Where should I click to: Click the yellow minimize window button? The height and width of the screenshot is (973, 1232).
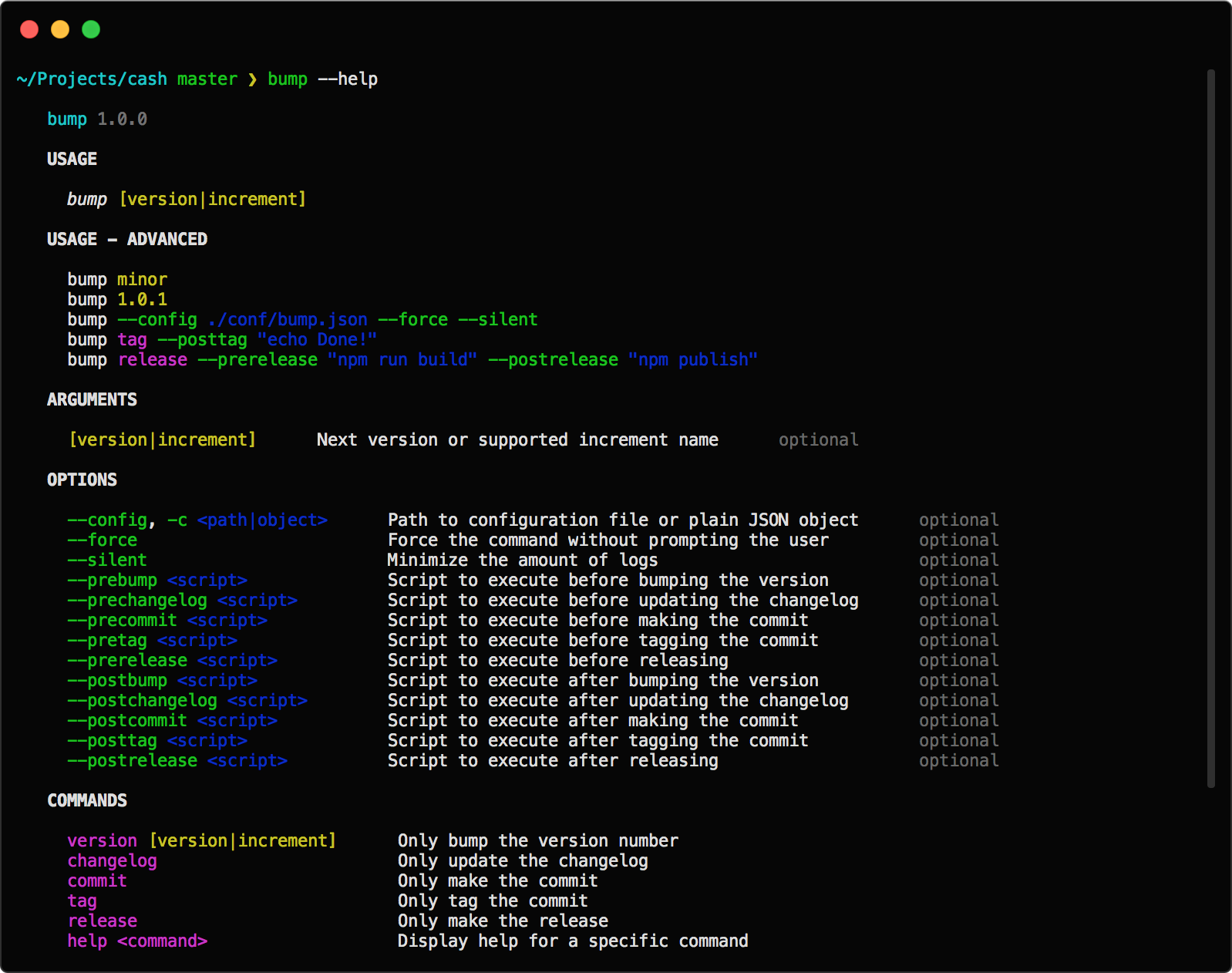coord(60,29)
